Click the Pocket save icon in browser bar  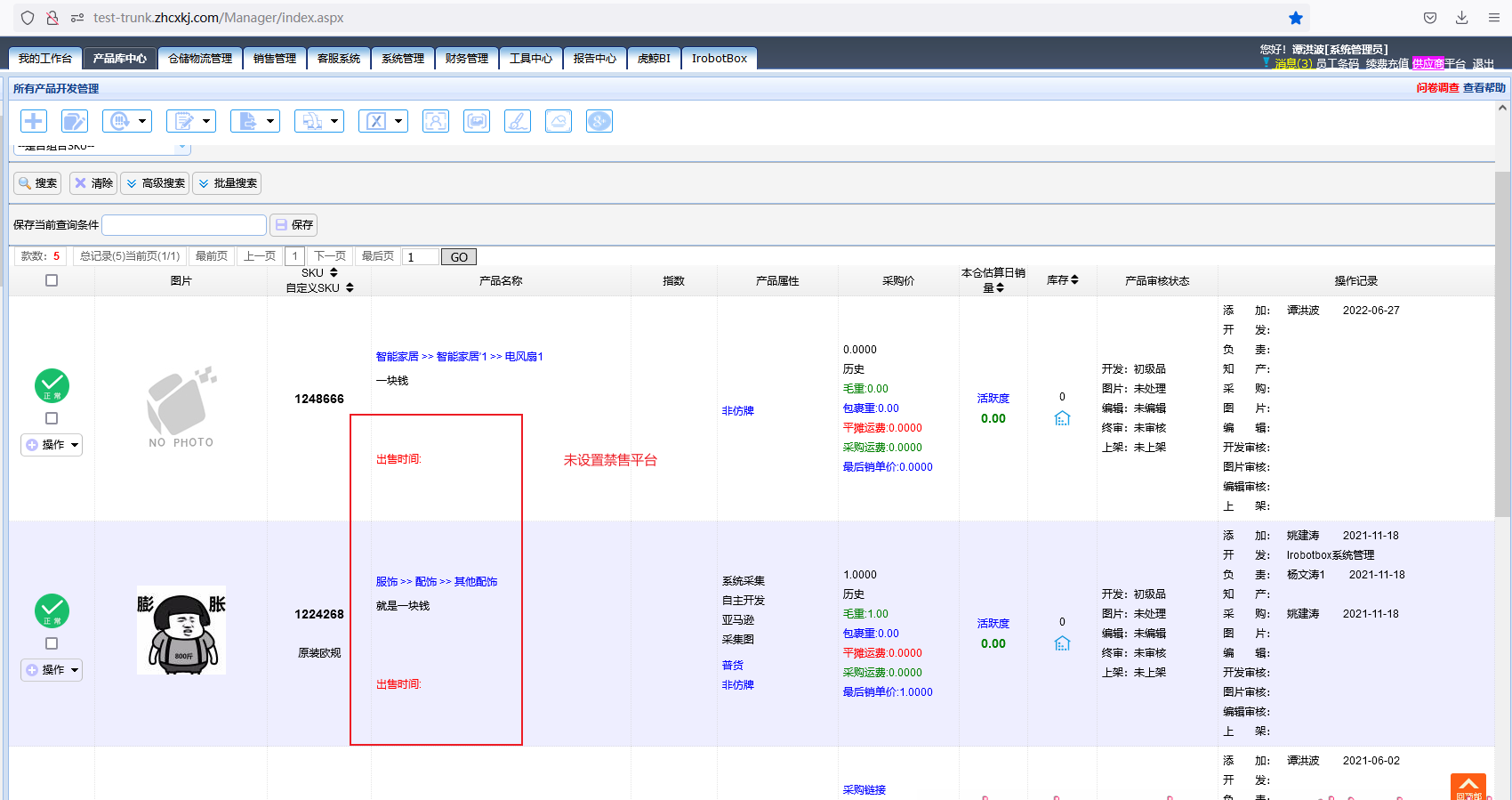(x=1430, y=18)
